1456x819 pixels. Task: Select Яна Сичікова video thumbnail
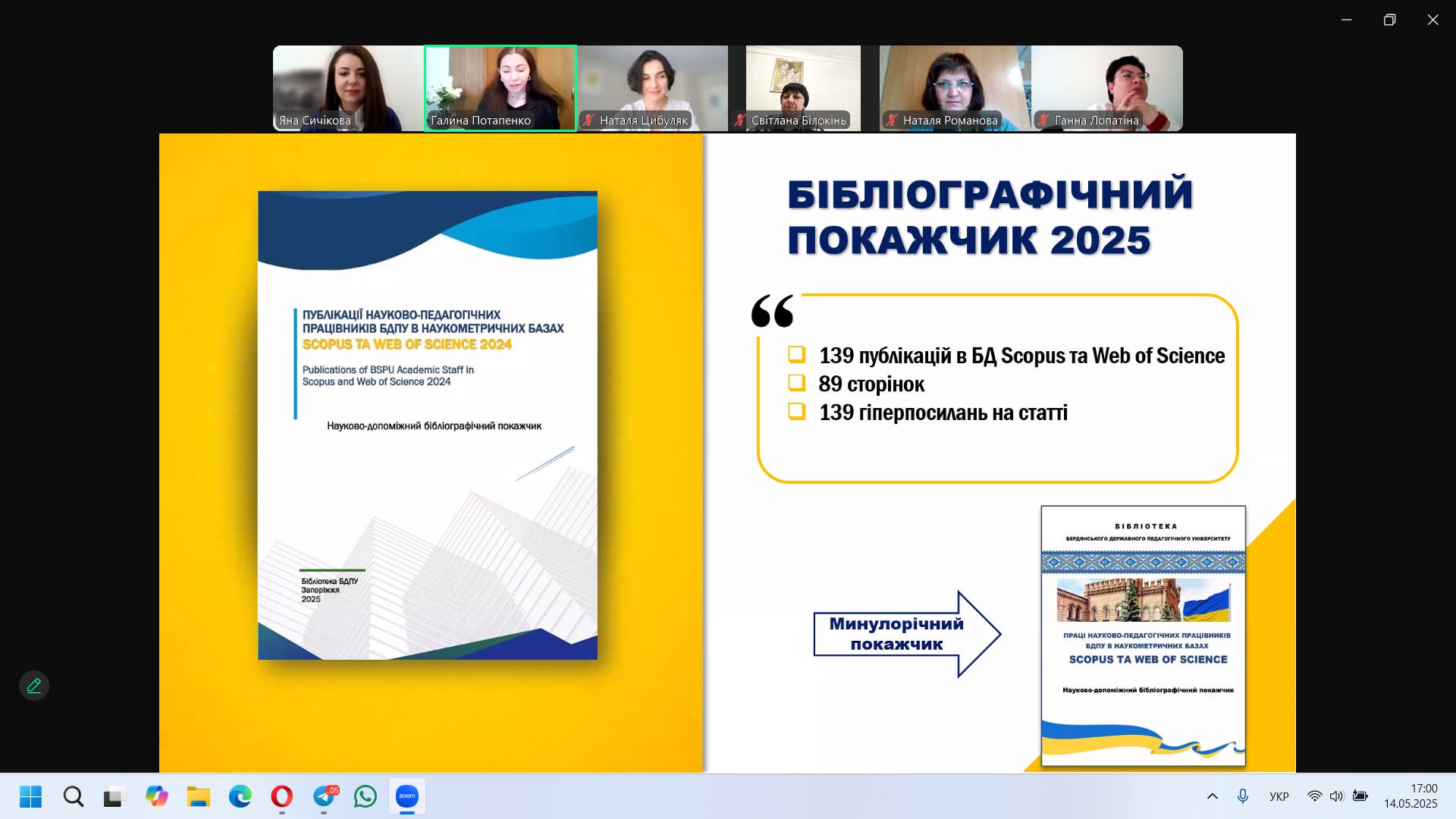(x=348, y=87)
